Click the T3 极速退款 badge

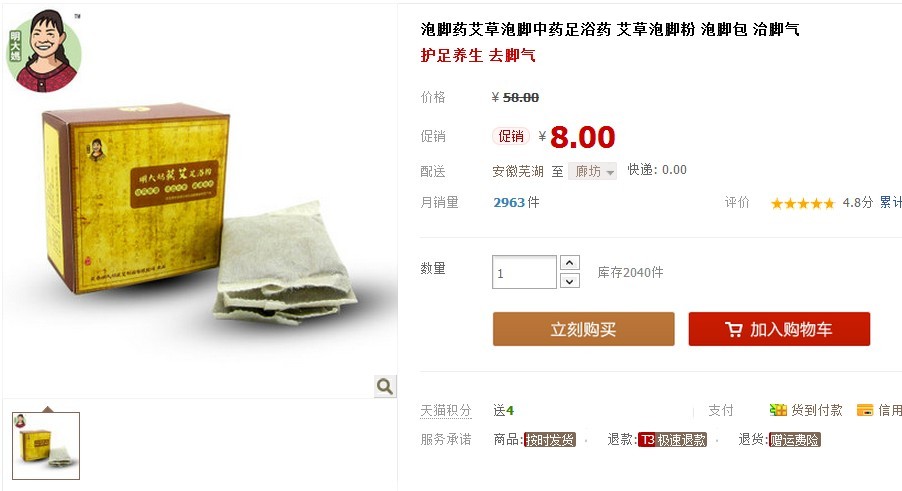coord(672,440)
